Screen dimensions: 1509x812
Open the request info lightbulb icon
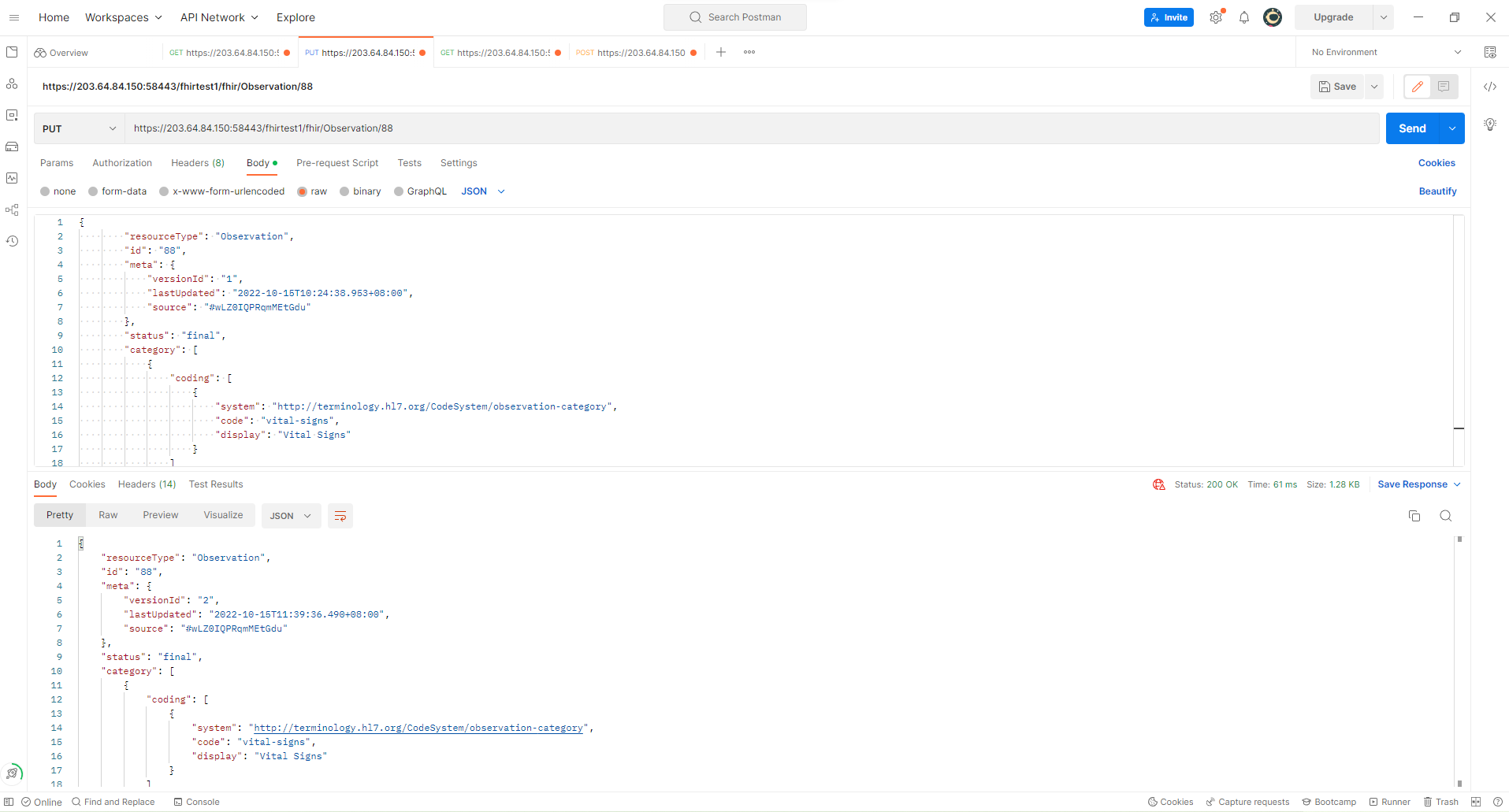click(1490, 124)
